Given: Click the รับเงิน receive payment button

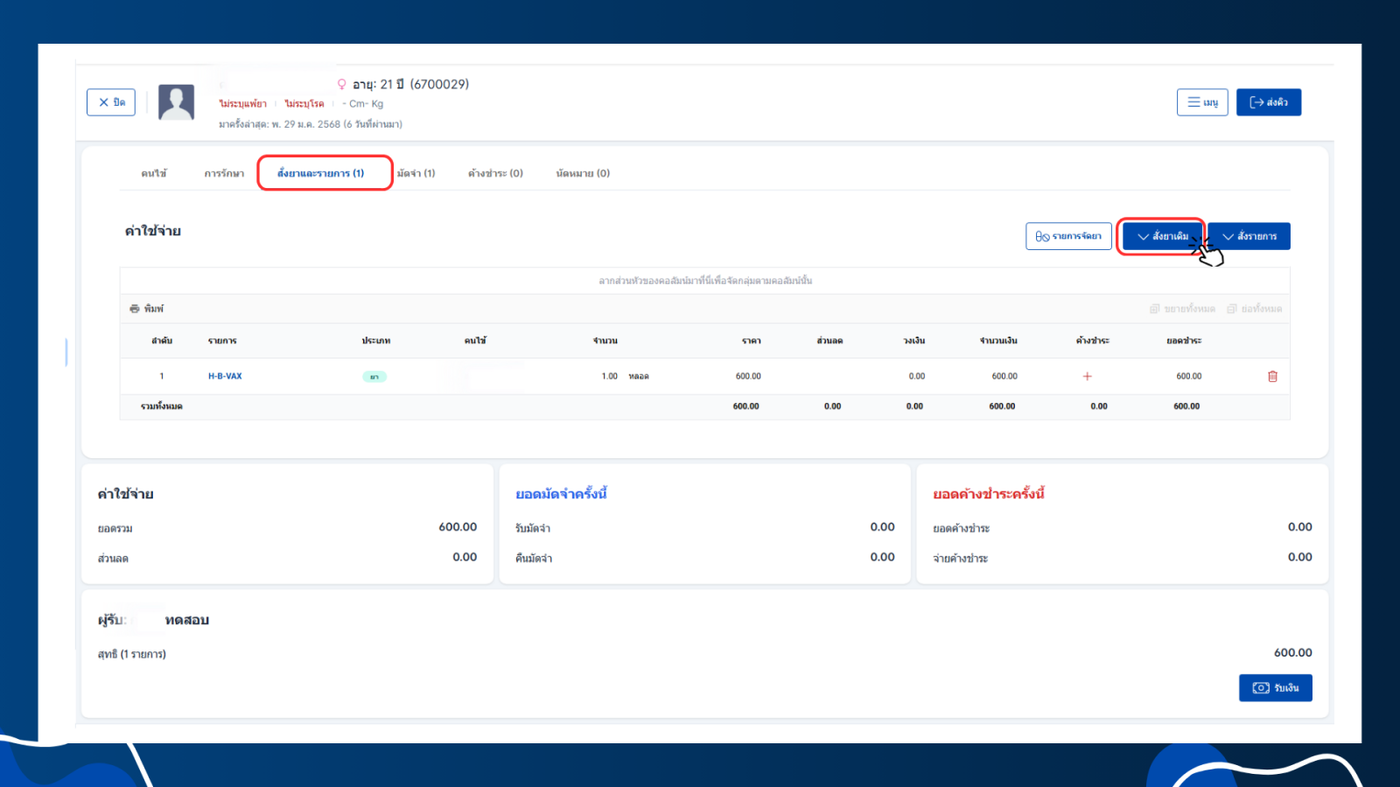Looking at the screenshot, I should click(1276, 688).
